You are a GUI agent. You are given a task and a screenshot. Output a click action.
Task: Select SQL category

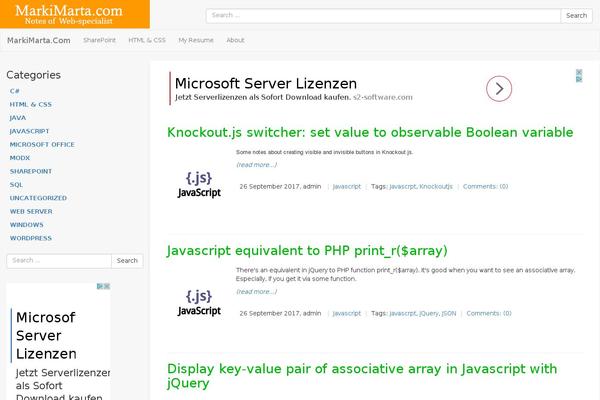tap(16, 185)
